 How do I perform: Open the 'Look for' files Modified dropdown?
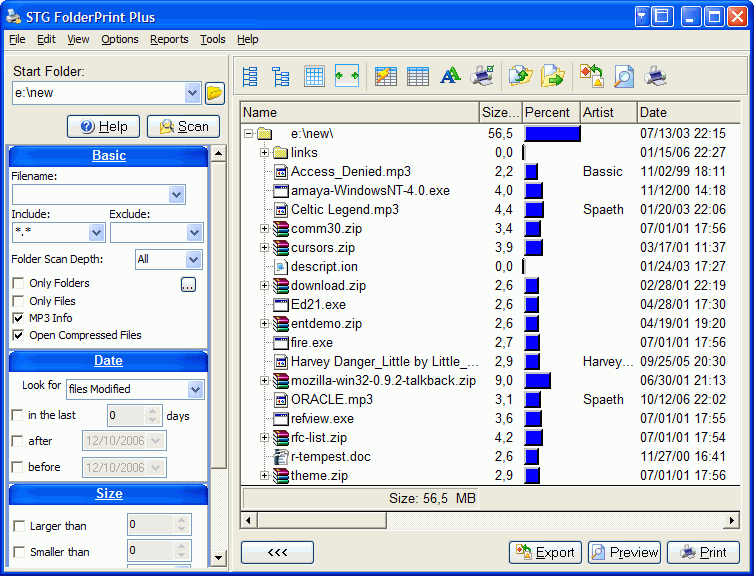195,389
